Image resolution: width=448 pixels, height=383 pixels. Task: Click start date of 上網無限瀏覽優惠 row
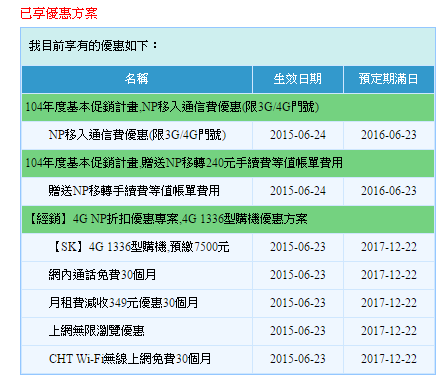[298, 331]
